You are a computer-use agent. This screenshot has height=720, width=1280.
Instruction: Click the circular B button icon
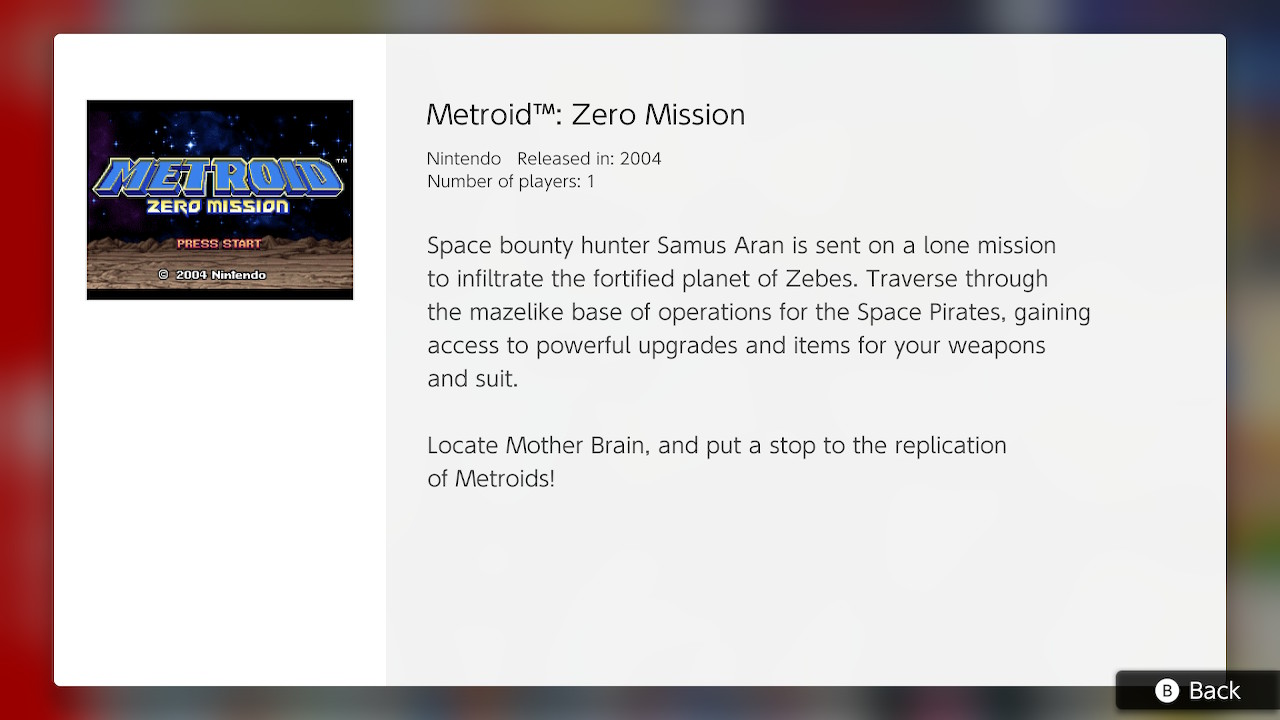pos(1167,691)
